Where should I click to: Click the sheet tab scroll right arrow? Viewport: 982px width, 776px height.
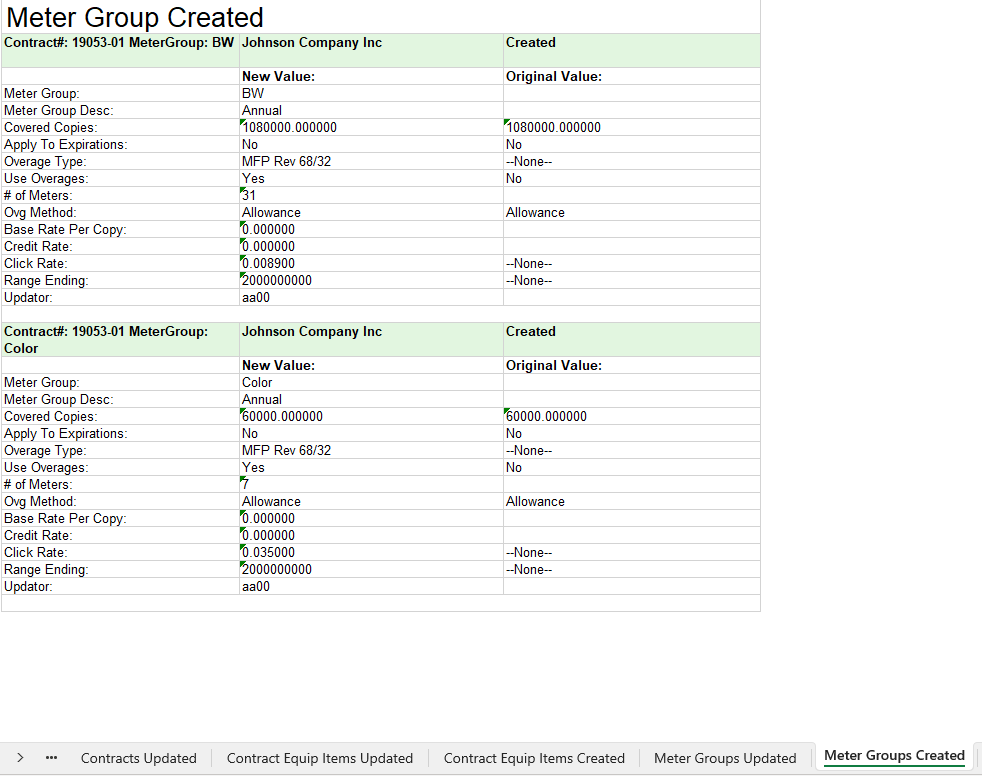[20, 758]
